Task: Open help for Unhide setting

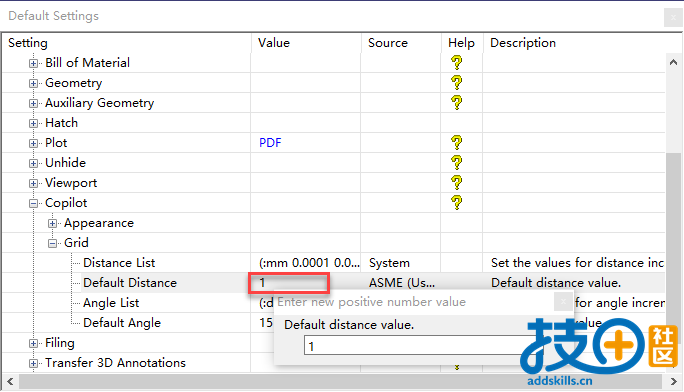Action: coord(456,163)
